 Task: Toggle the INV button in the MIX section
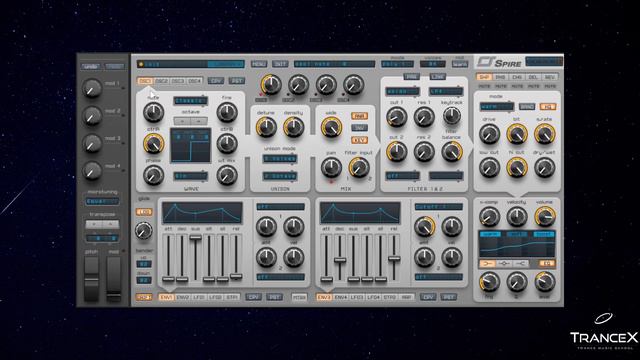point(359,128)
